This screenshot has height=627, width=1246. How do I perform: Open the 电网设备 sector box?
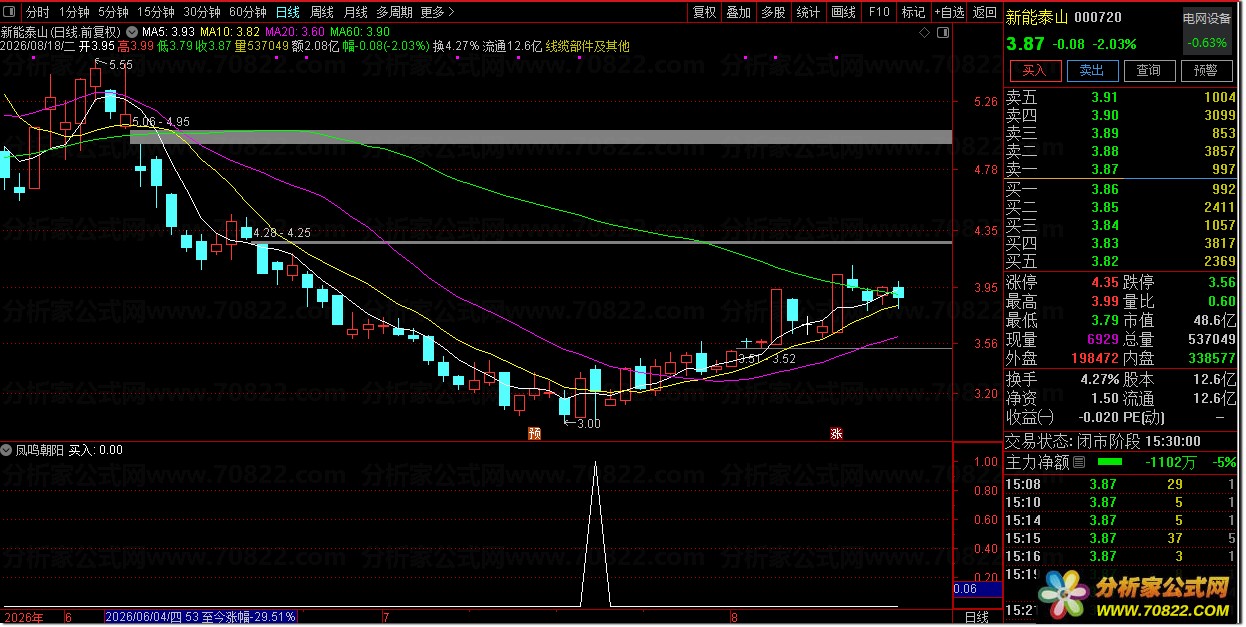(1207, 30)
